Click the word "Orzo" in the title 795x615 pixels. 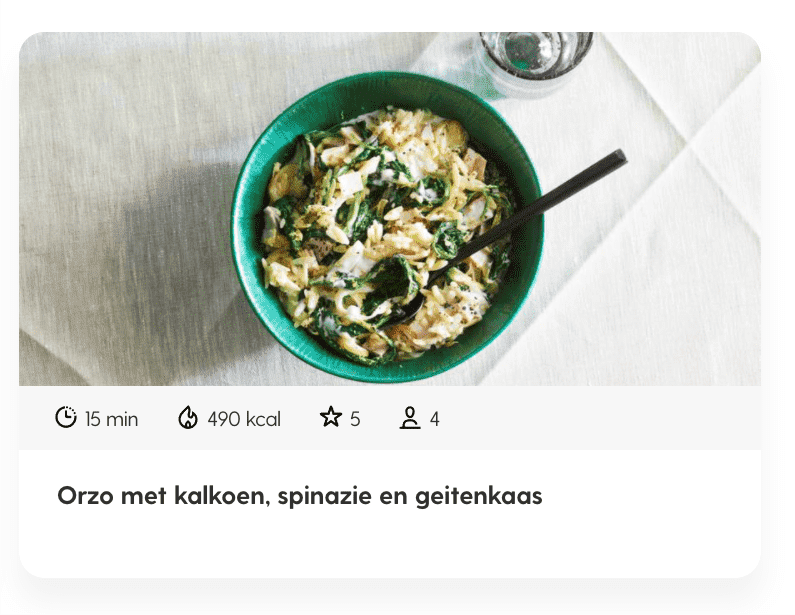coord(85,496)
